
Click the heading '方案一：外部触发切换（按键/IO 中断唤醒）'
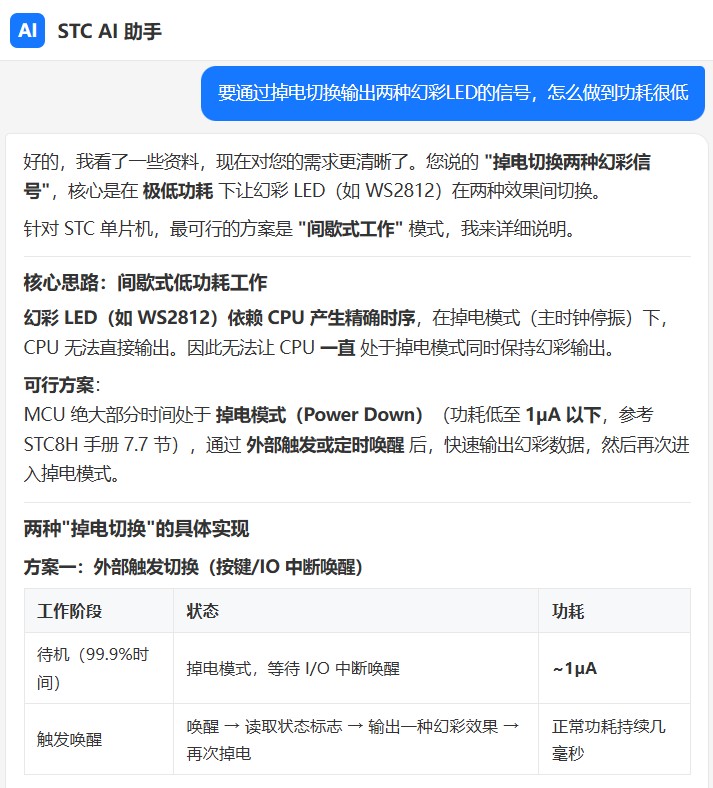pyautogui.click(x=193, y=567)
